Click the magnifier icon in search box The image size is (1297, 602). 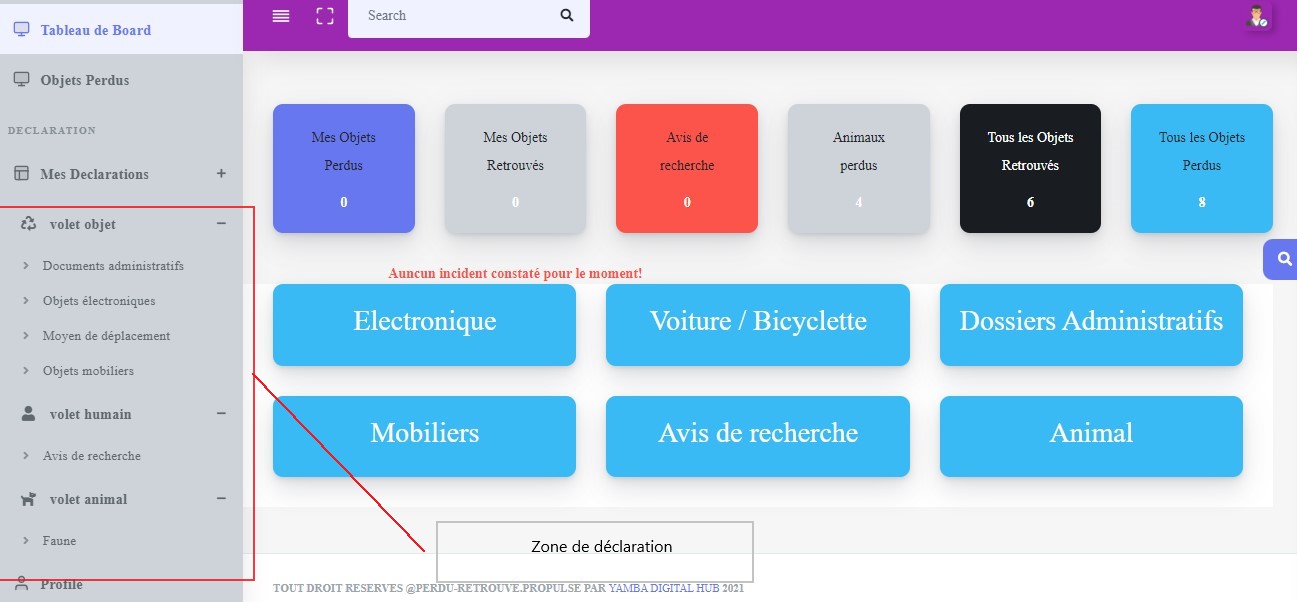pos(567,16)
